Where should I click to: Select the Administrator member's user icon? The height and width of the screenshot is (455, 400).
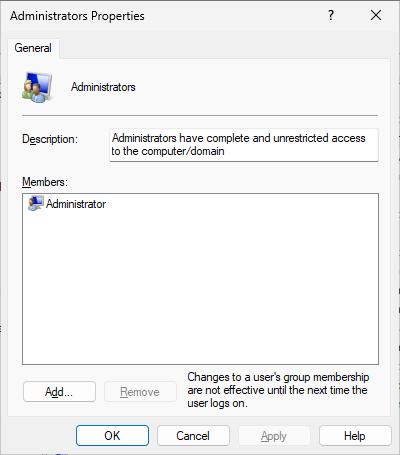pos(35,203)
